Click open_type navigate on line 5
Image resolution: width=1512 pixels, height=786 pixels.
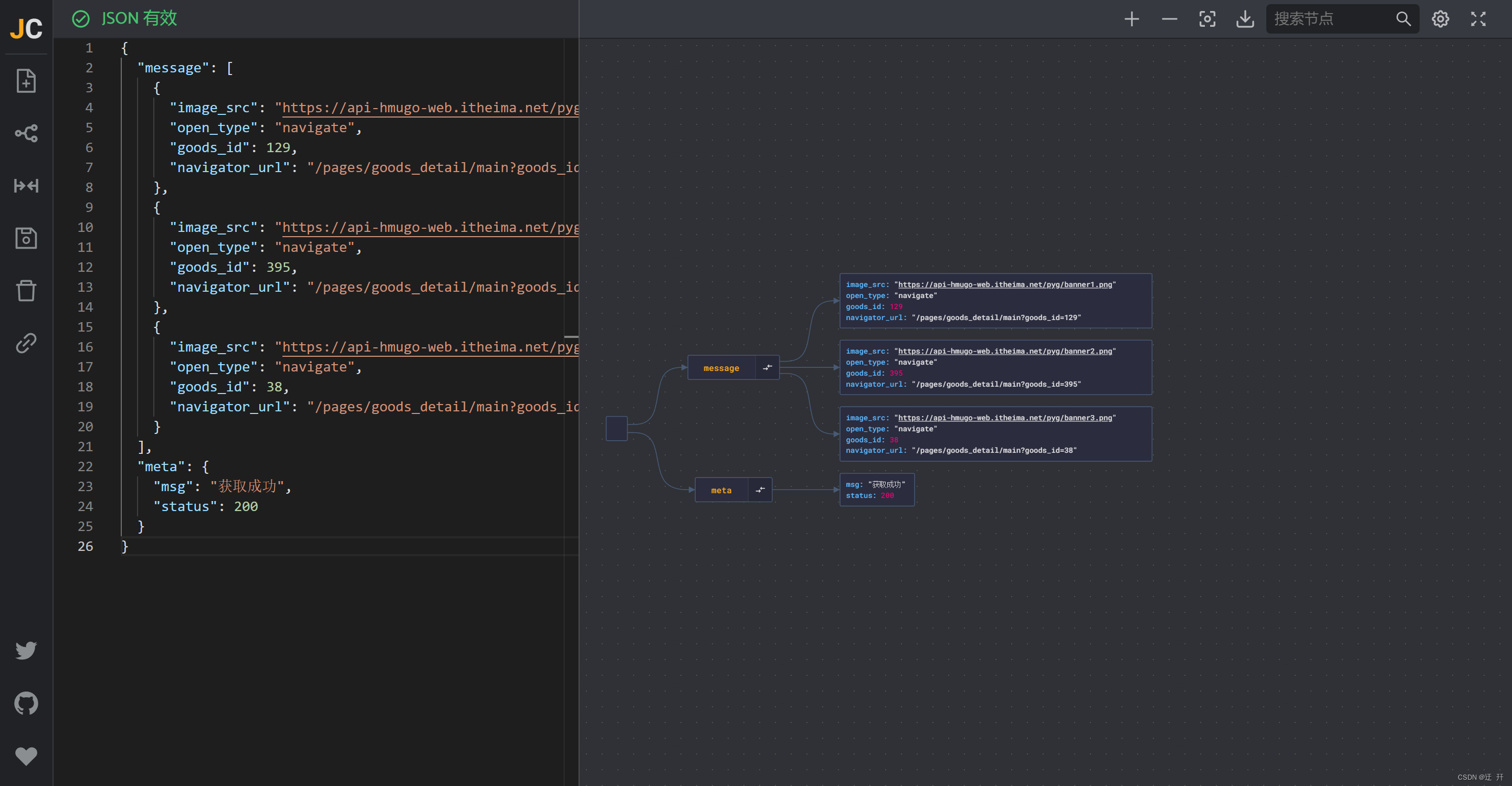point(314,128)
